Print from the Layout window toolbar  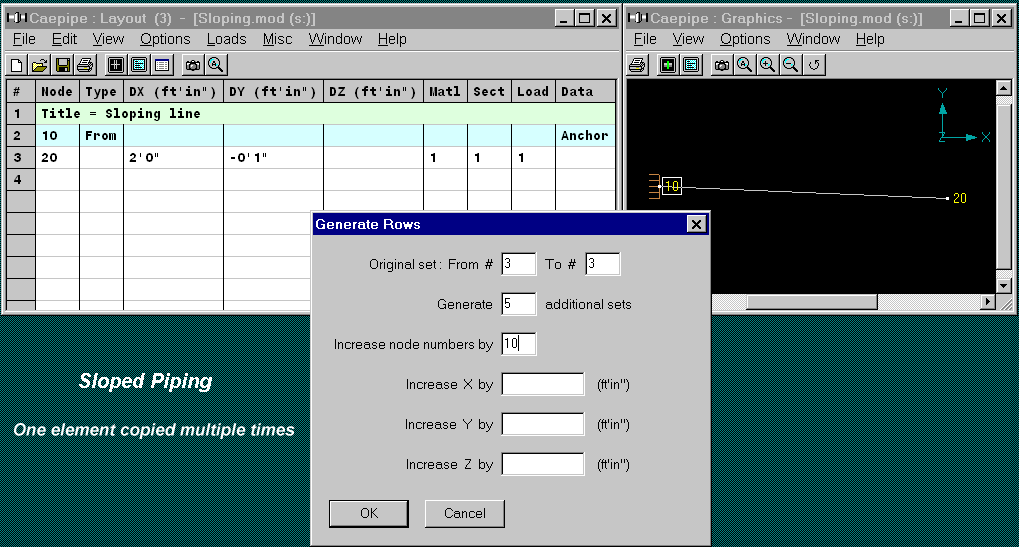pos(85,65)
